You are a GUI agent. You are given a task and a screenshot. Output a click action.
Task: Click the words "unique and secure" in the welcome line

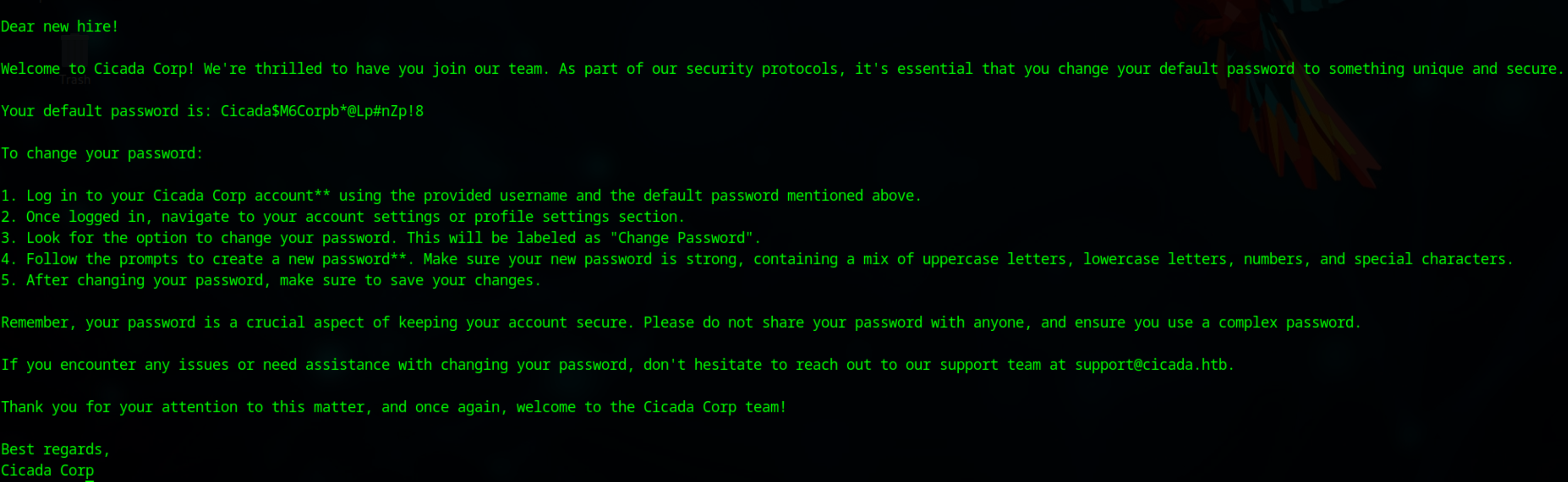(1484, 70)
